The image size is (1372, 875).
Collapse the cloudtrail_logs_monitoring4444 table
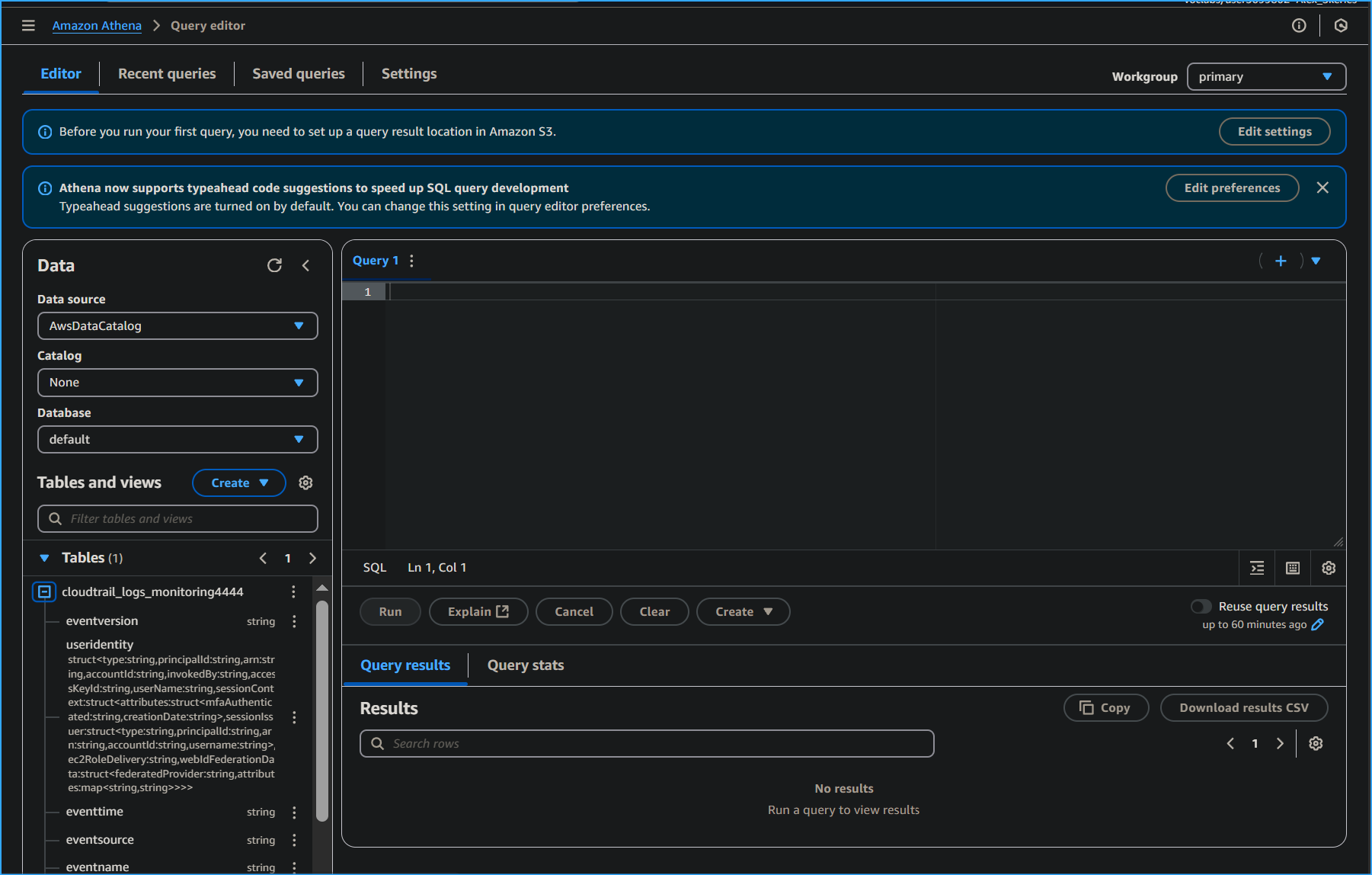point(44,591)
